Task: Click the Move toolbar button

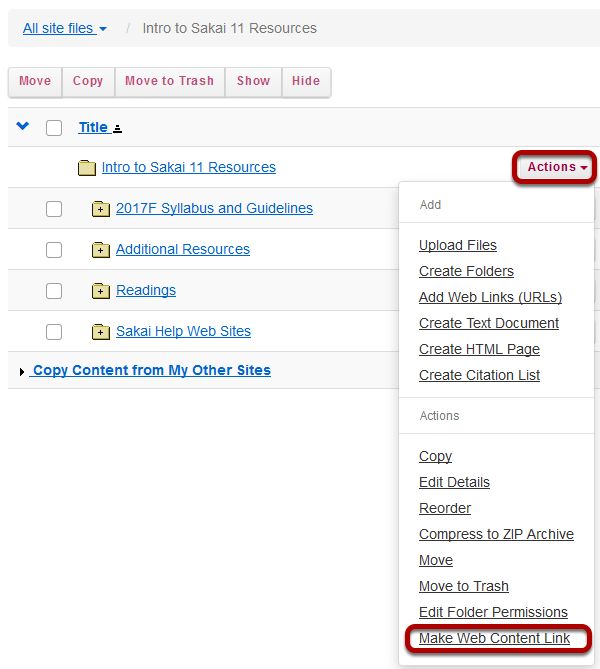Action: pos(35,81)
